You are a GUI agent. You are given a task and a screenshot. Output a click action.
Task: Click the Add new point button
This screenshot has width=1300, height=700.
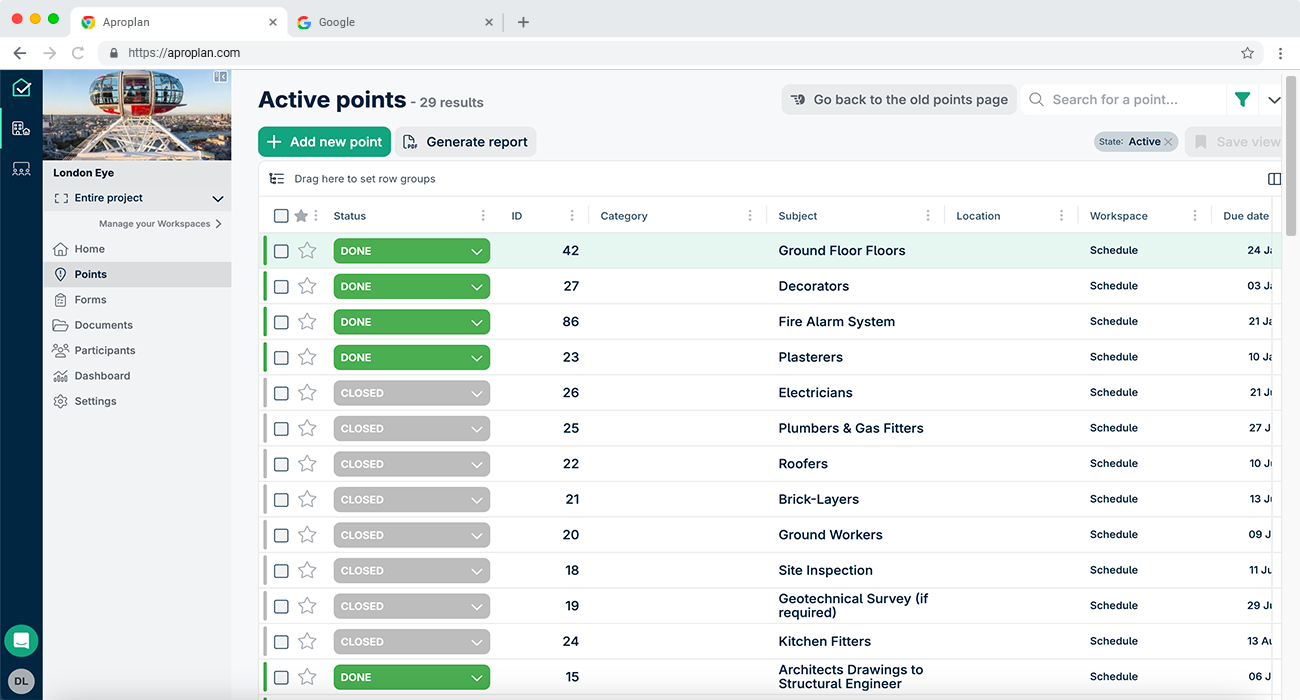[x=324, y=142]
